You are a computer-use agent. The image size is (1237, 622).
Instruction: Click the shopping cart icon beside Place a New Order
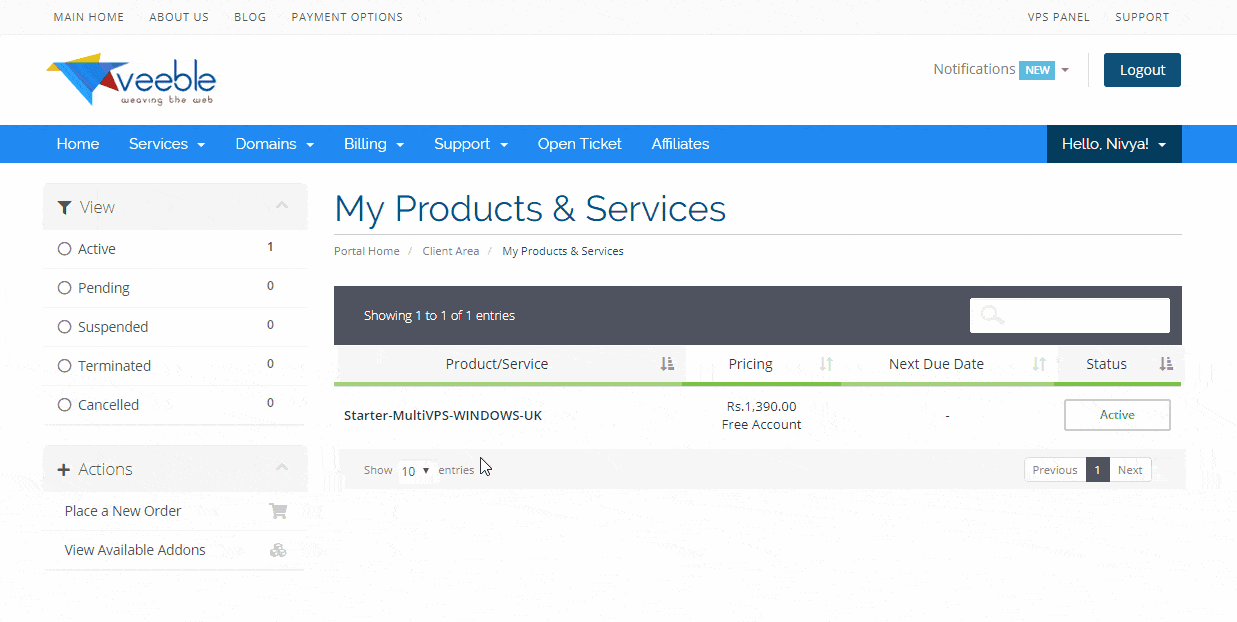[x=278, y=511]
